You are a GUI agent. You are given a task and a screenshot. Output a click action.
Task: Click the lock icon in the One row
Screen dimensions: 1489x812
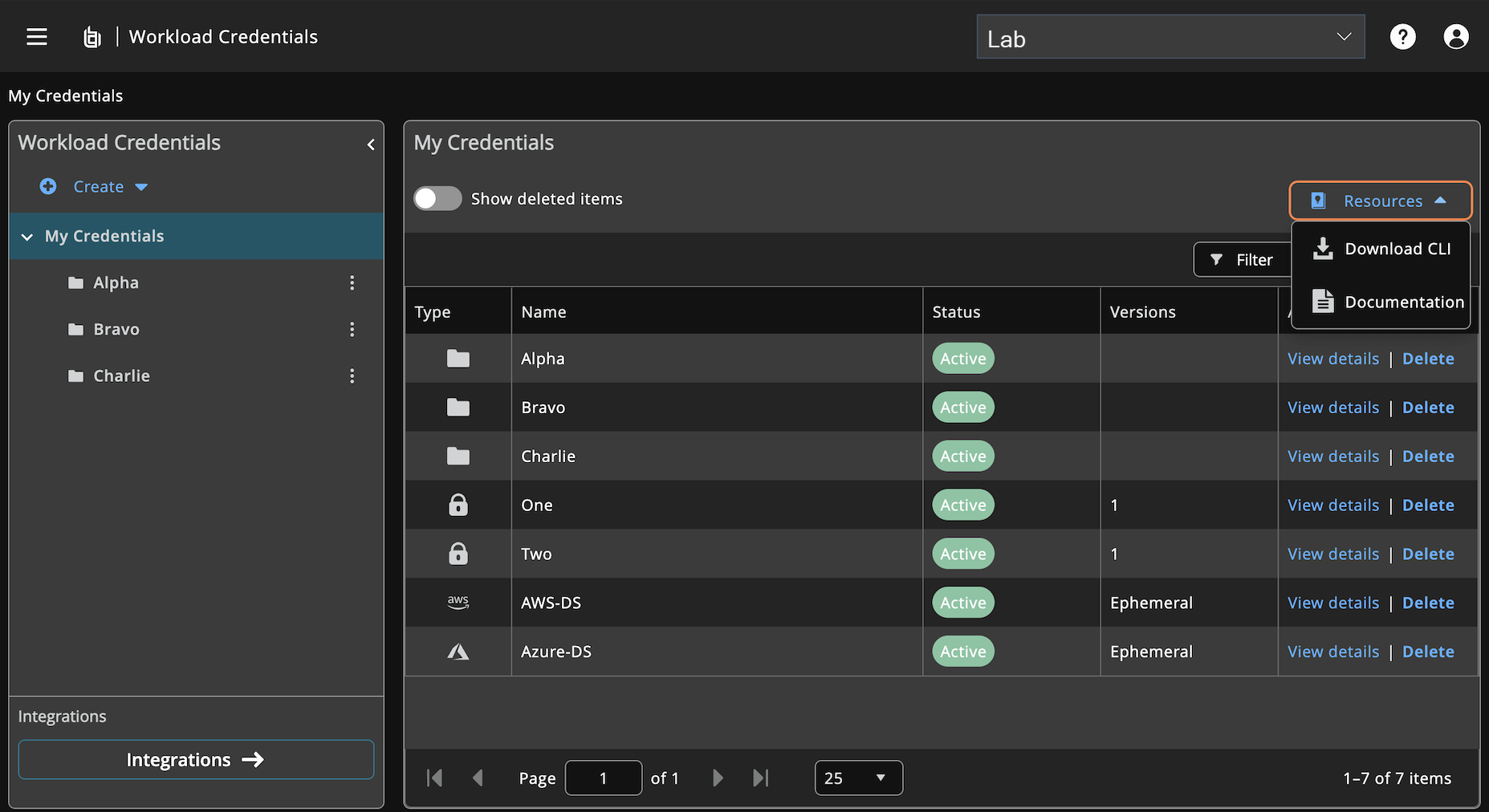[x=458, y=505]
